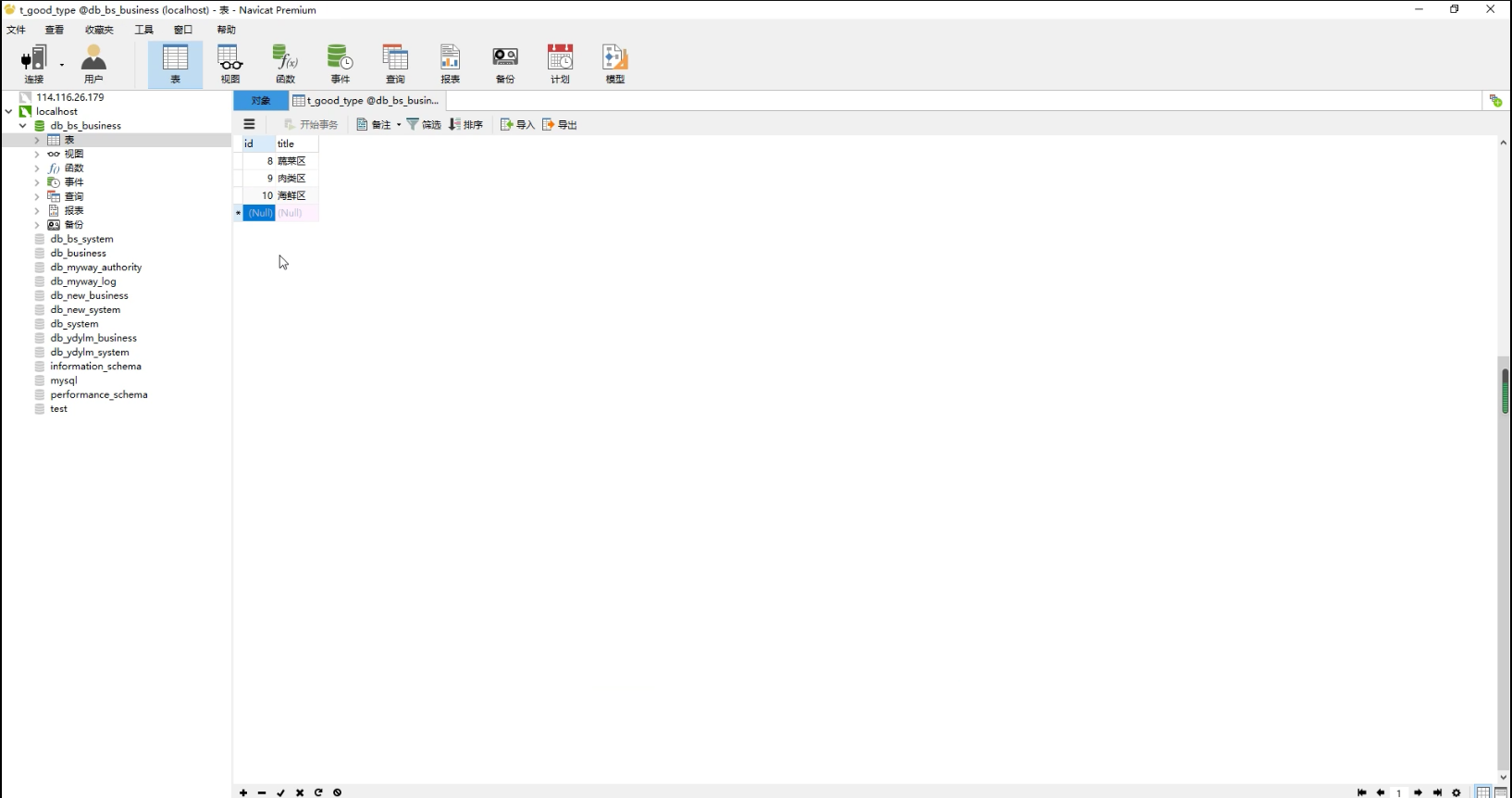This screenshot has height=798, width=1512.
Task: Open the 视图 (View) section
Action: 229,64
